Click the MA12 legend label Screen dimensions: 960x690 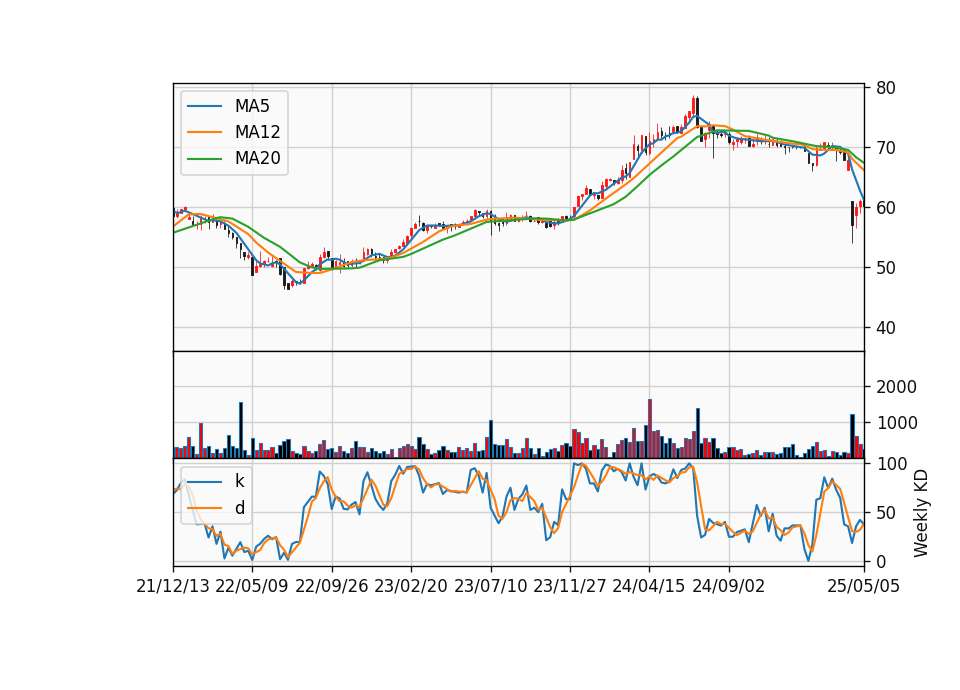pyautogui.click(x=257, y=132)
